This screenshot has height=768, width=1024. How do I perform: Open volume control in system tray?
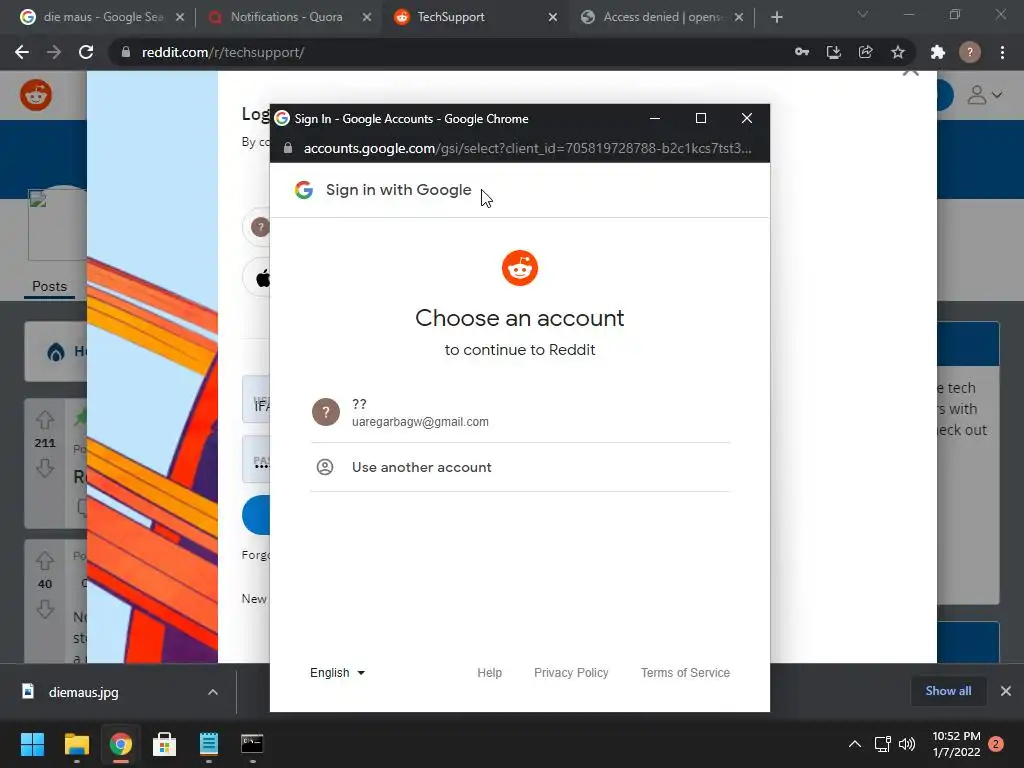[x=907, y=744]
